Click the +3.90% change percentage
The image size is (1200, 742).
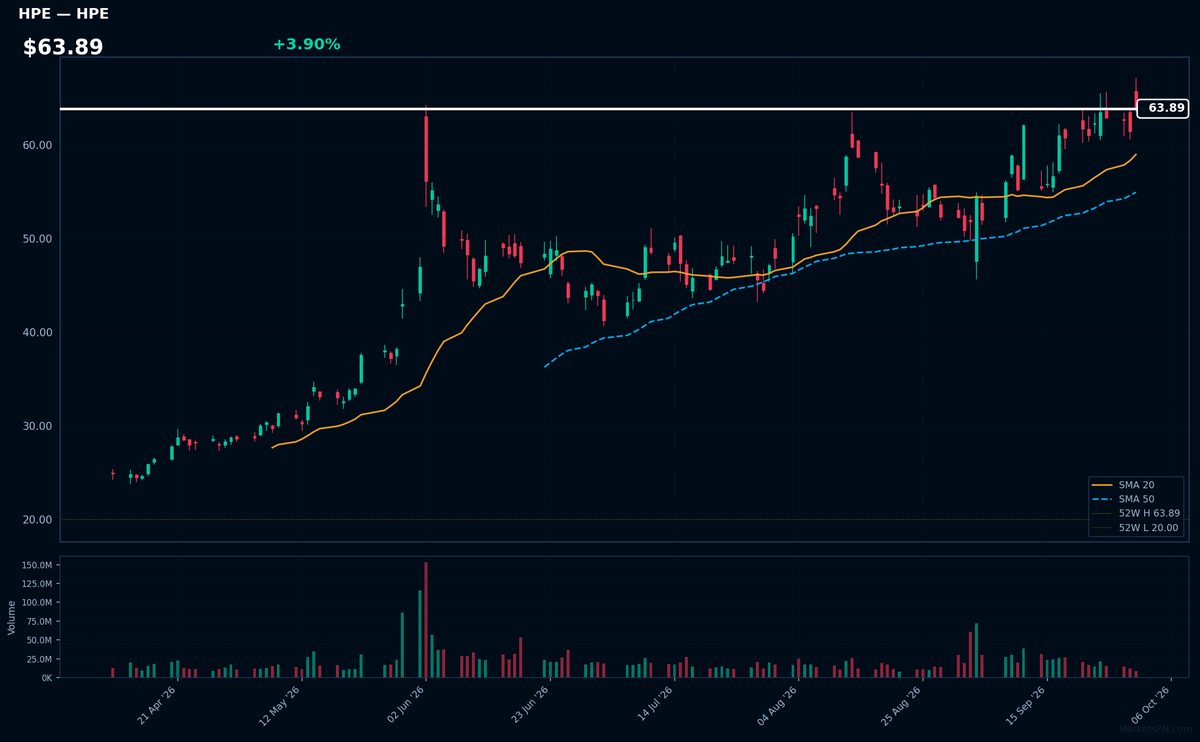[306, 44]
